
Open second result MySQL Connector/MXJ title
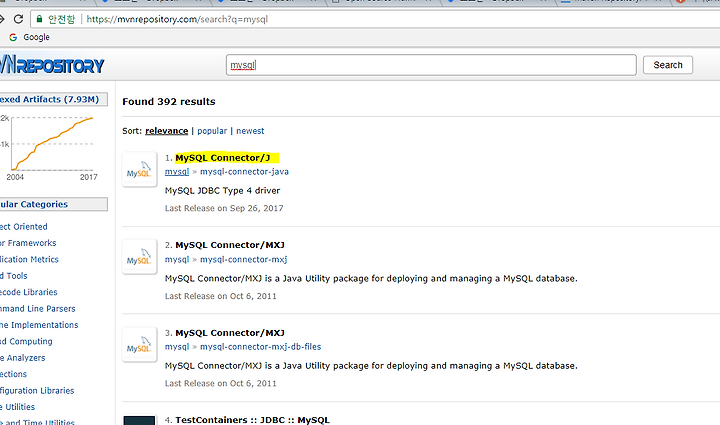[x=230, y=245]
